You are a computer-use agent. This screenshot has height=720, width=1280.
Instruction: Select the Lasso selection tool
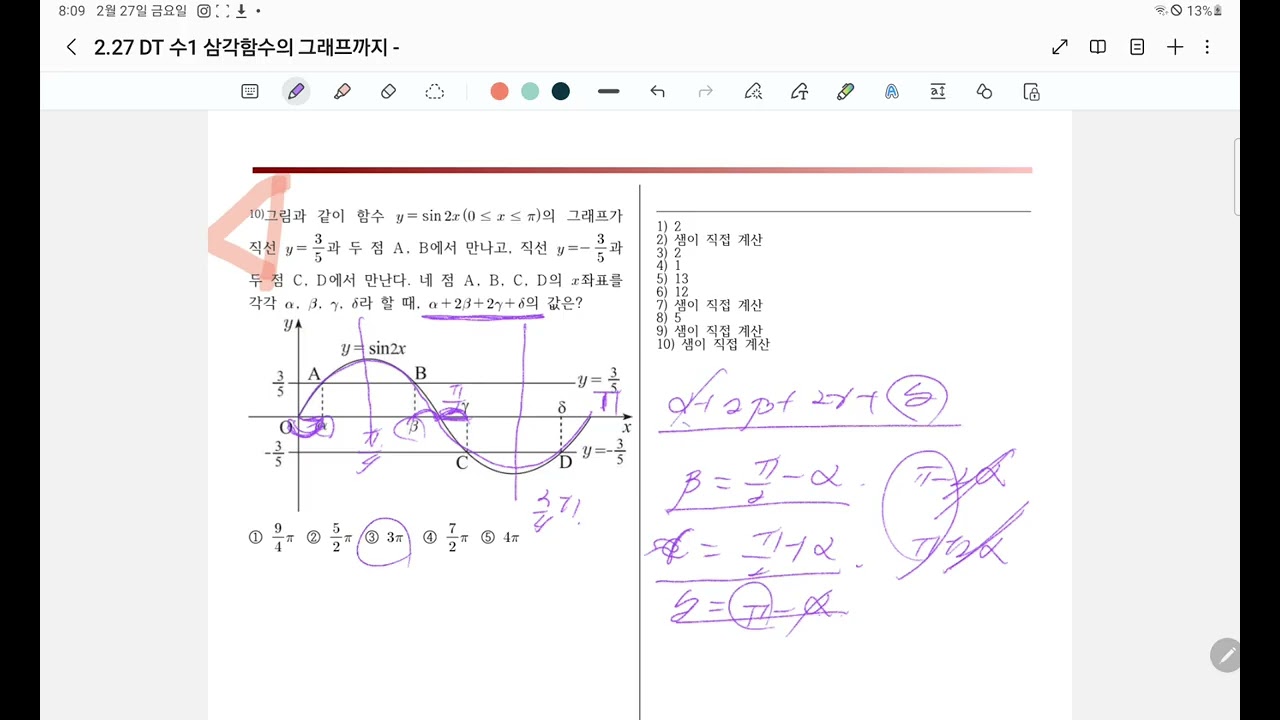click(x=435, y=91)
